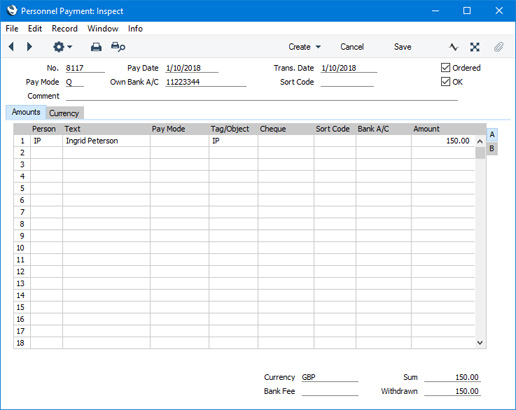The width and height of the screenshot is (516, 410).
Task: Click the Save button
Action: tap(402, 47)
